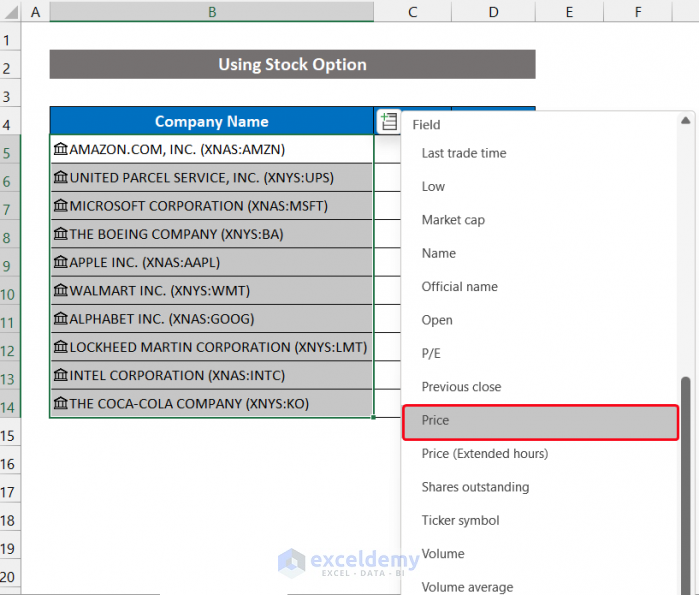Pick the Open field

click(x=539, y=320)
